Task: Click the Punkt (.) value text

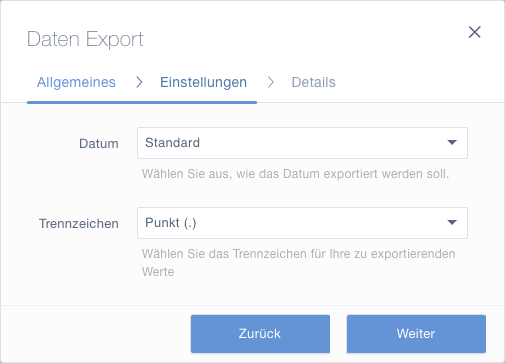Action: click(171, 223)
